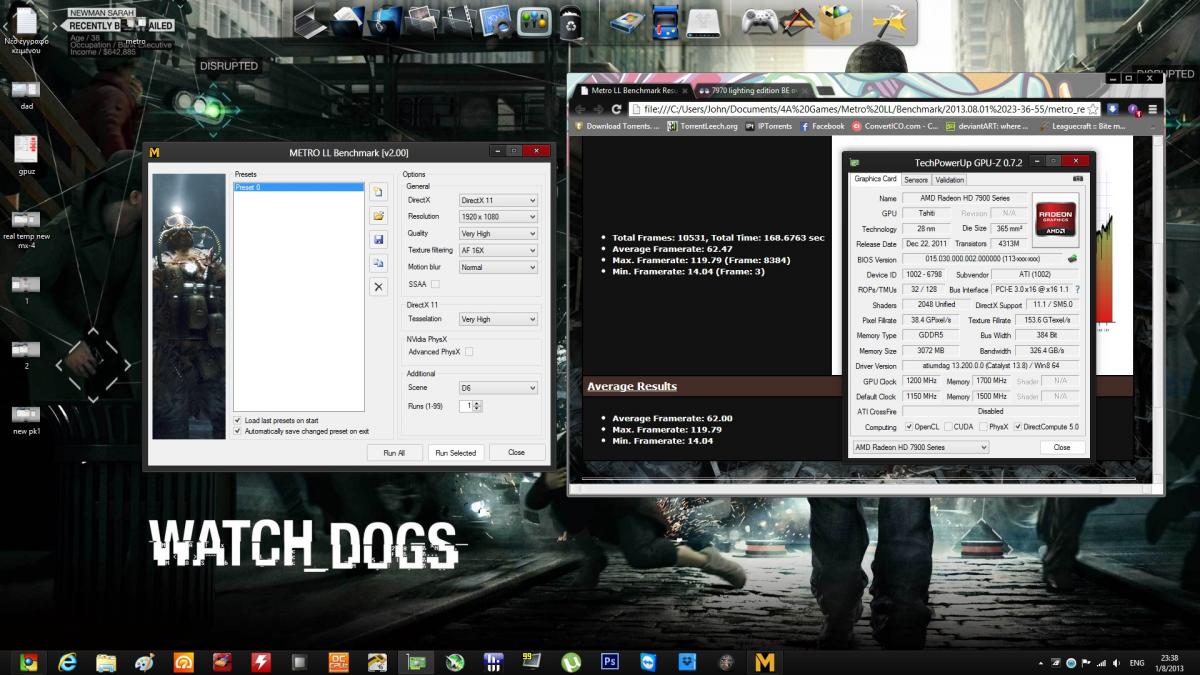Switch to GPU-Z Sensors tab
1200x675 pixels.
click(915, 180)
